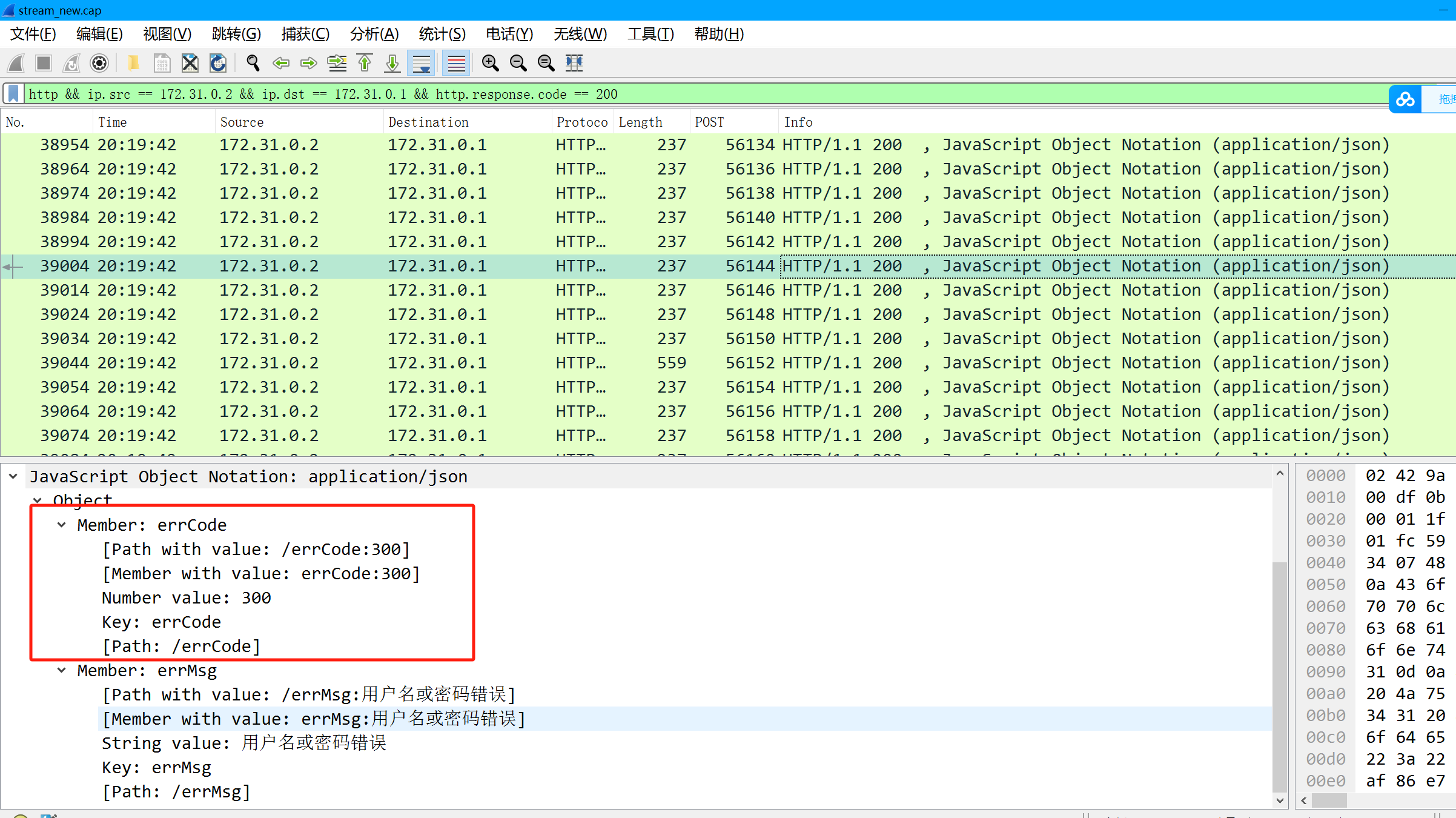Open the 帮助(H) menu
The height and width of the screenshot is (818, 1456).
click(720, 34)
